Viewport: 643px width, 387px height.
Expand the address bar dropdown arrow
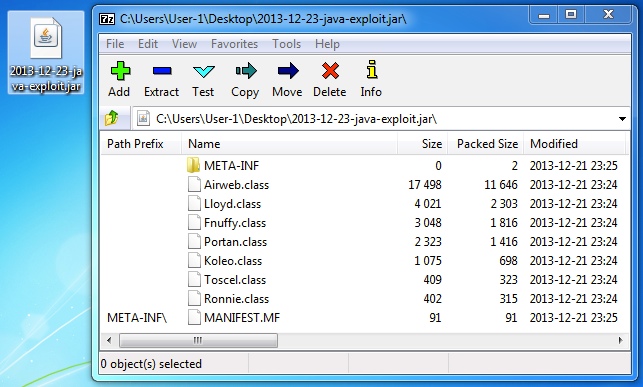click(x=622, y=119)
